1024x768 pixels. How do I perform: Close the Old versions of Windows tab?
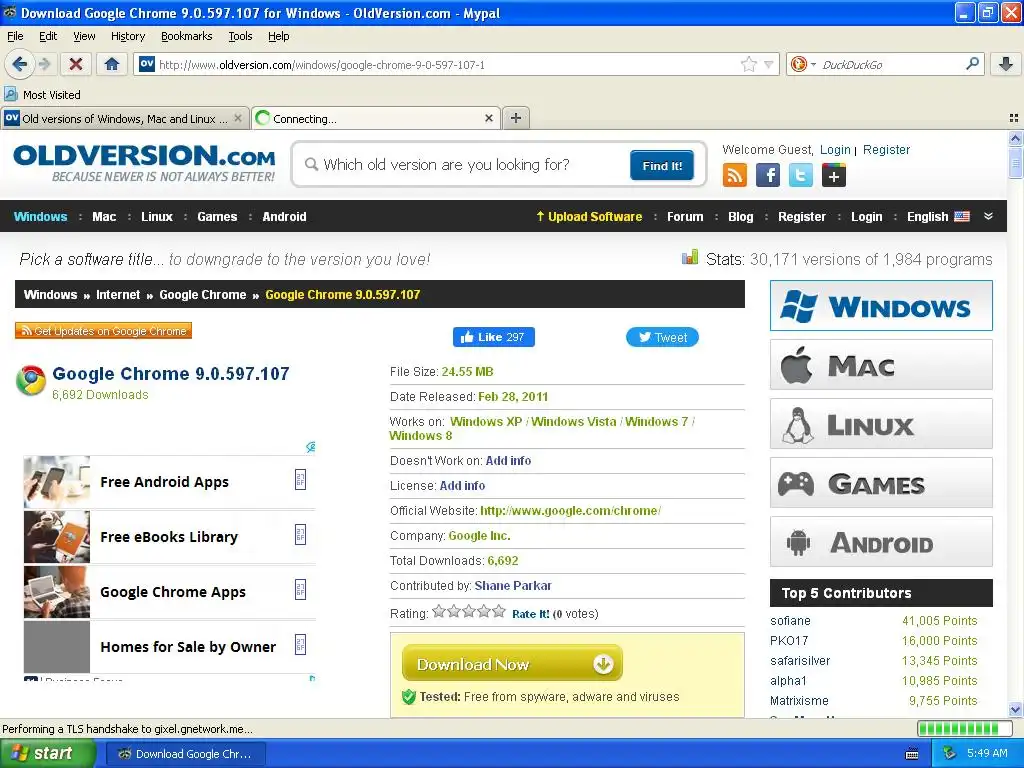coord(238,118)
